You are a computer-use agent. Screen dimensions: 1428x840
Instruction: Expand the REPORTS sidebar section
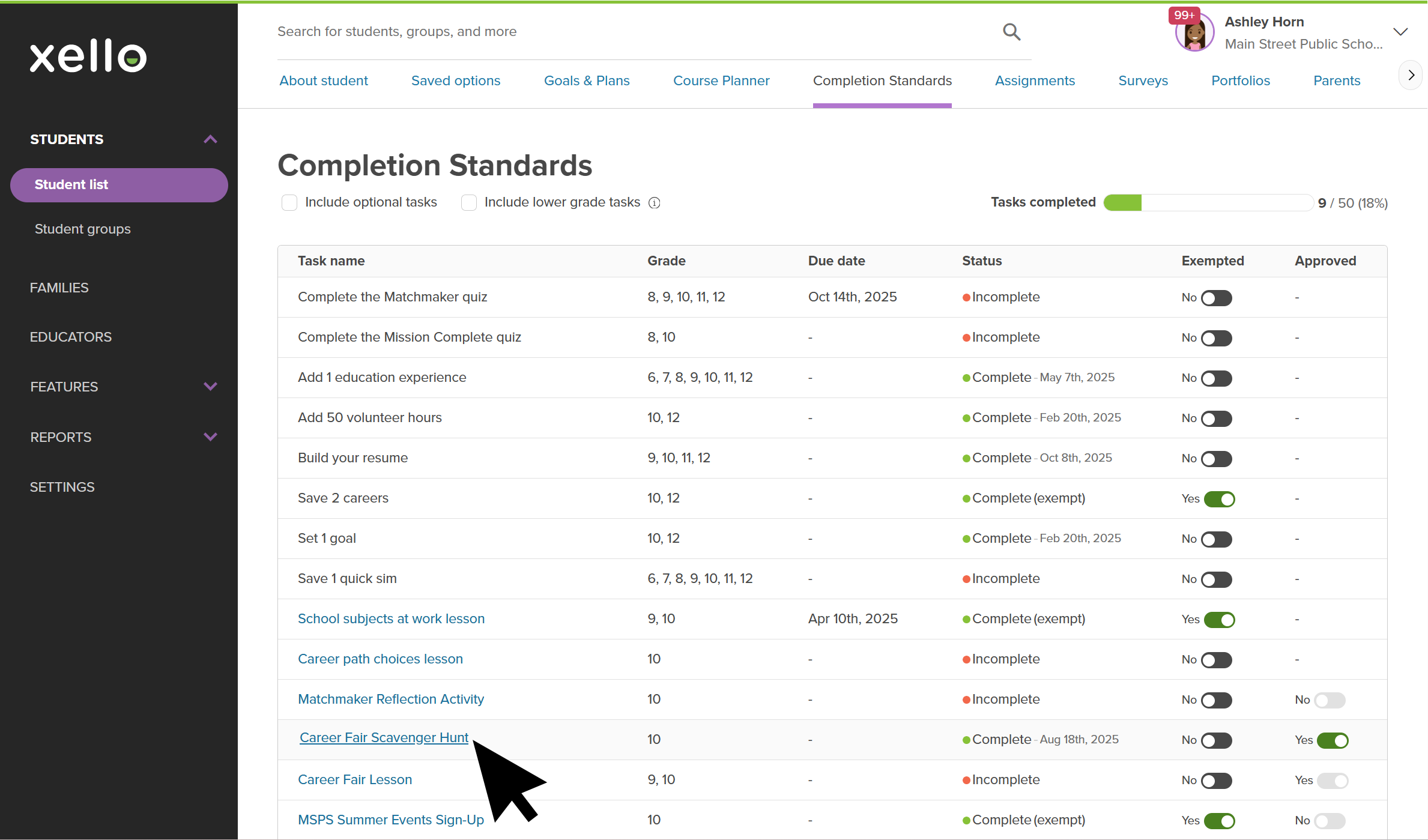210,437
